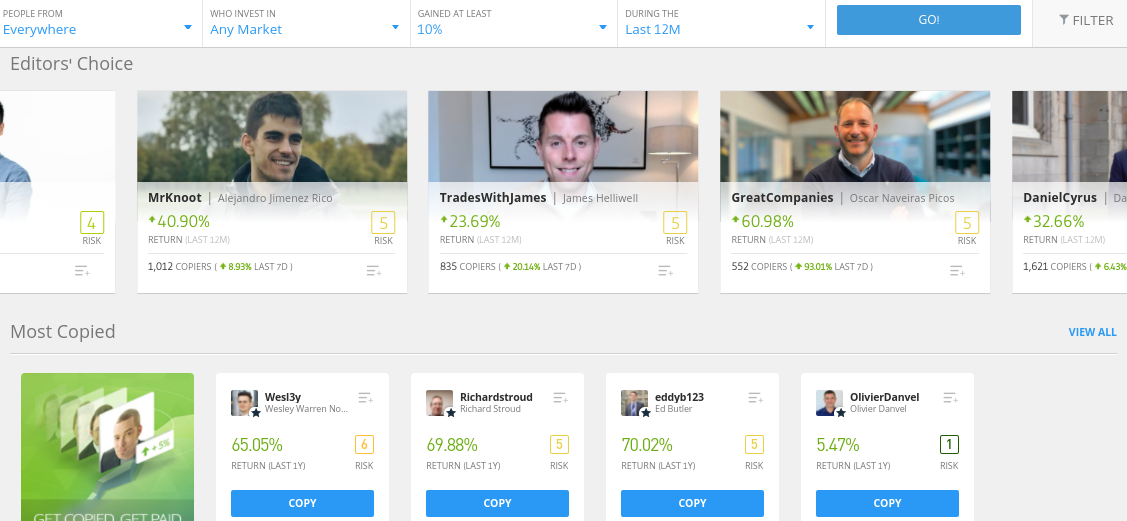This screenshot has height=521, width=1127.
Task: Click OlivierDanvel 5.47% return value
Action: [837, 445]
